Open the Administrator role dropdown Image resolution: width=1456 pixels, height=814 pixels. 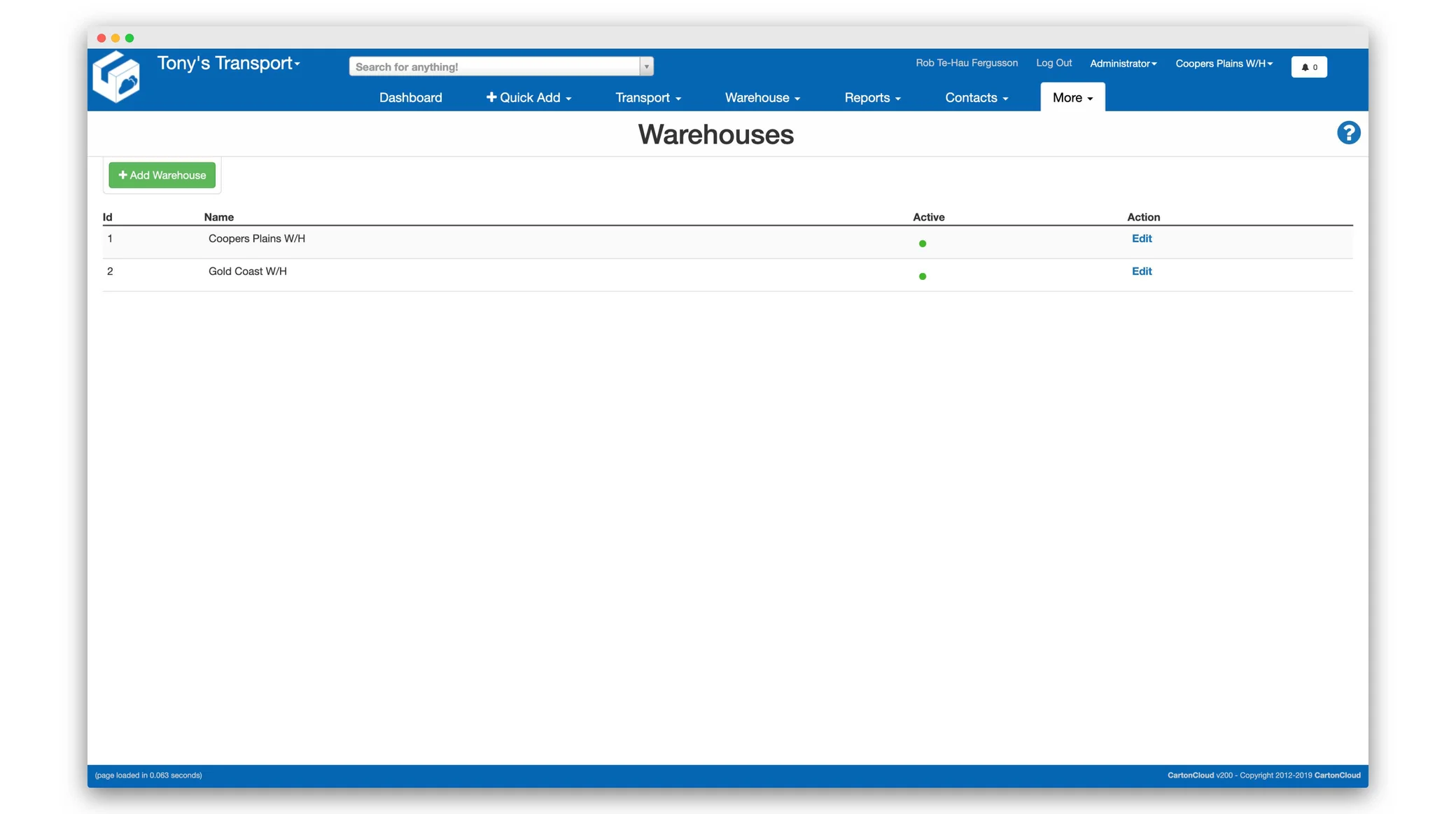pos(1123,64)
